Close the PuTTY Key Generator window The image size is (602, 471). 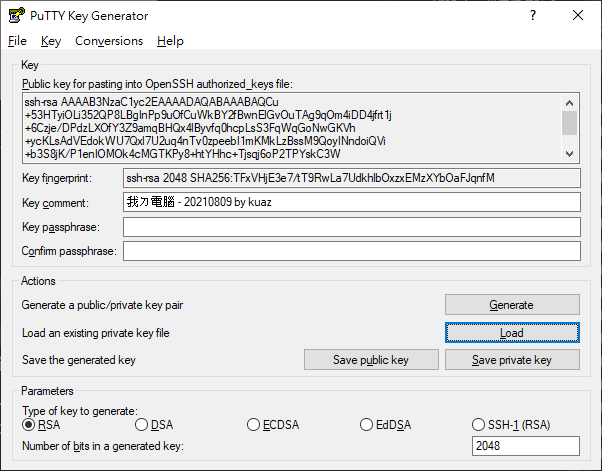[x=578, y=16]
